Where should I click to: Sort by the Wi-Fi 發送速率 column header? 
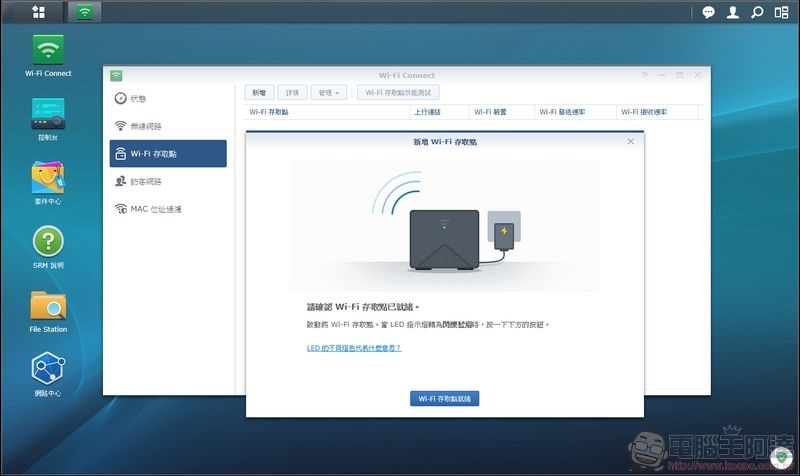click(x=575, y=112)
